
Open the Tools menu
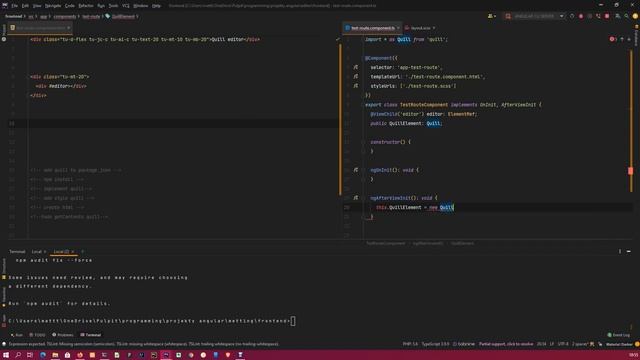(113, 6)
